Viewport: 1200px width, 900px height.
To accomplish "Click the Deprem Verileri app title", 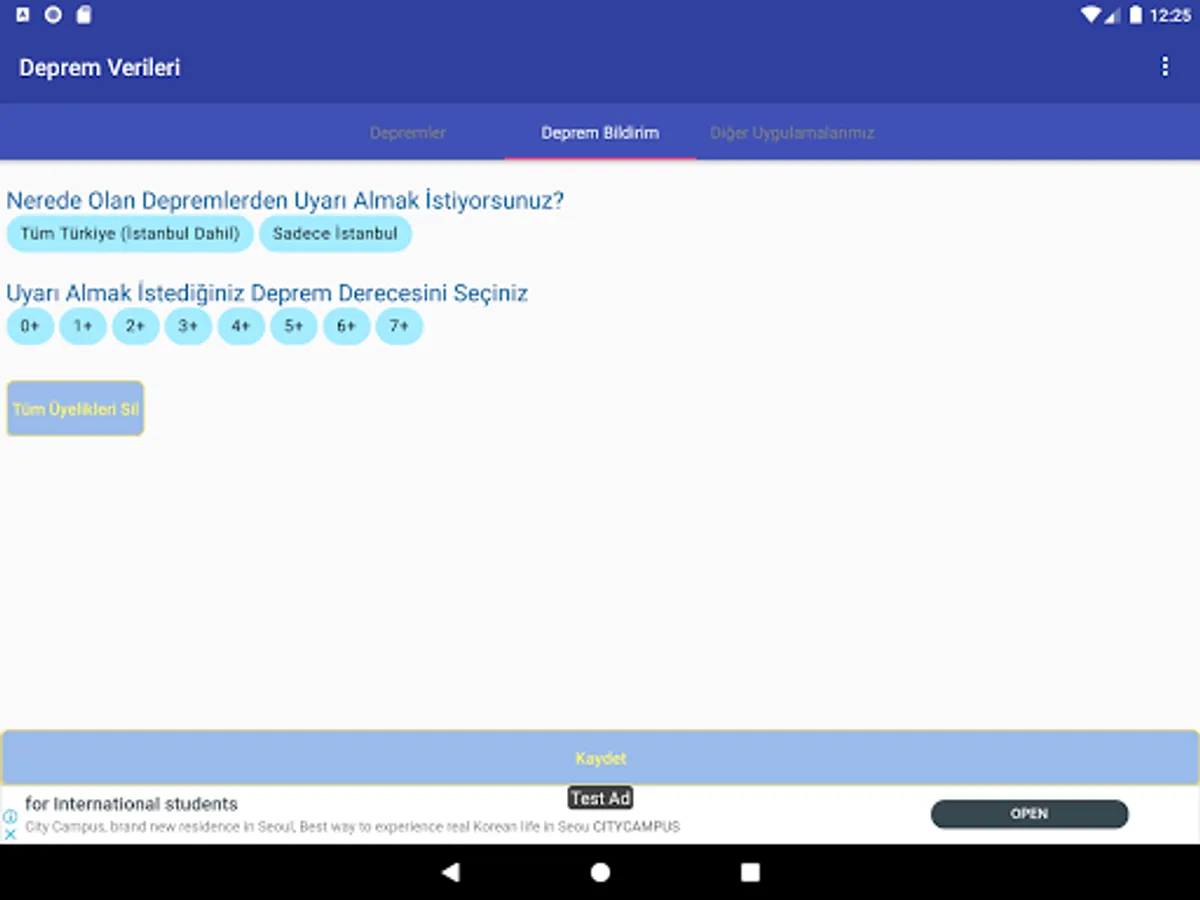I will pyautogui.click(x=100, y=68).
